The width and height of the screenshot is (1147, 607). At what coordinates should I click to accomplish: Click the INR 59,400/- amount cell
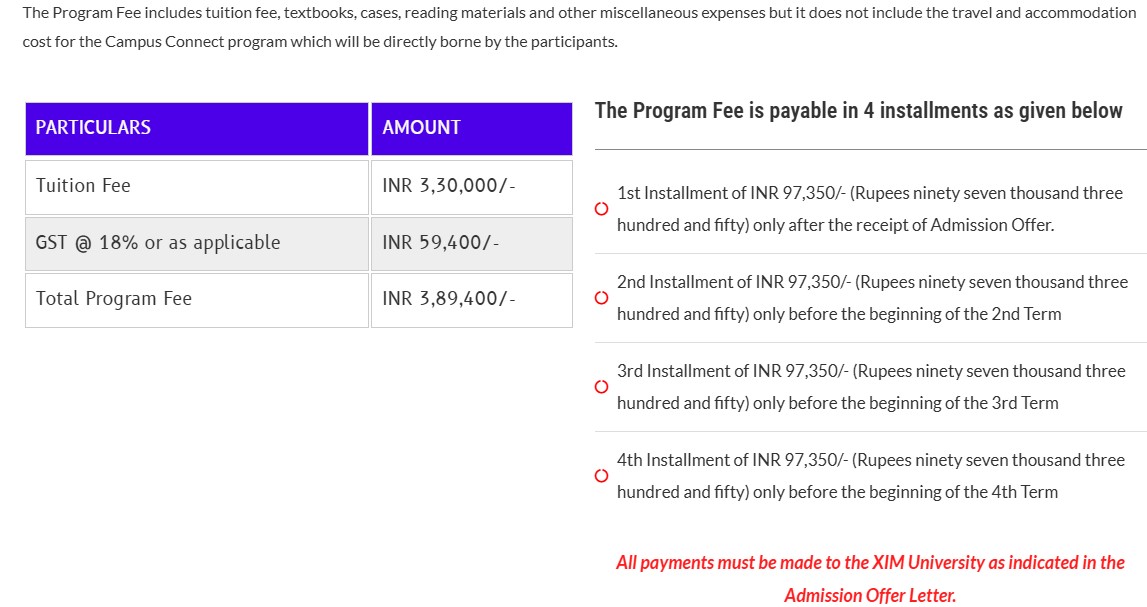tap(440, 243)
